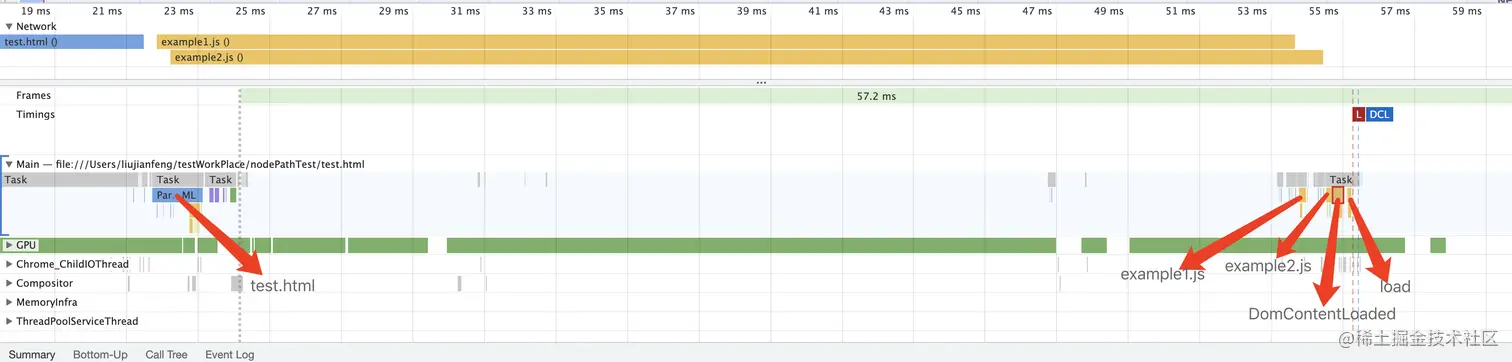Collapse the Main thread track
The image size is (1512, 362).
[x=9, y=163]
